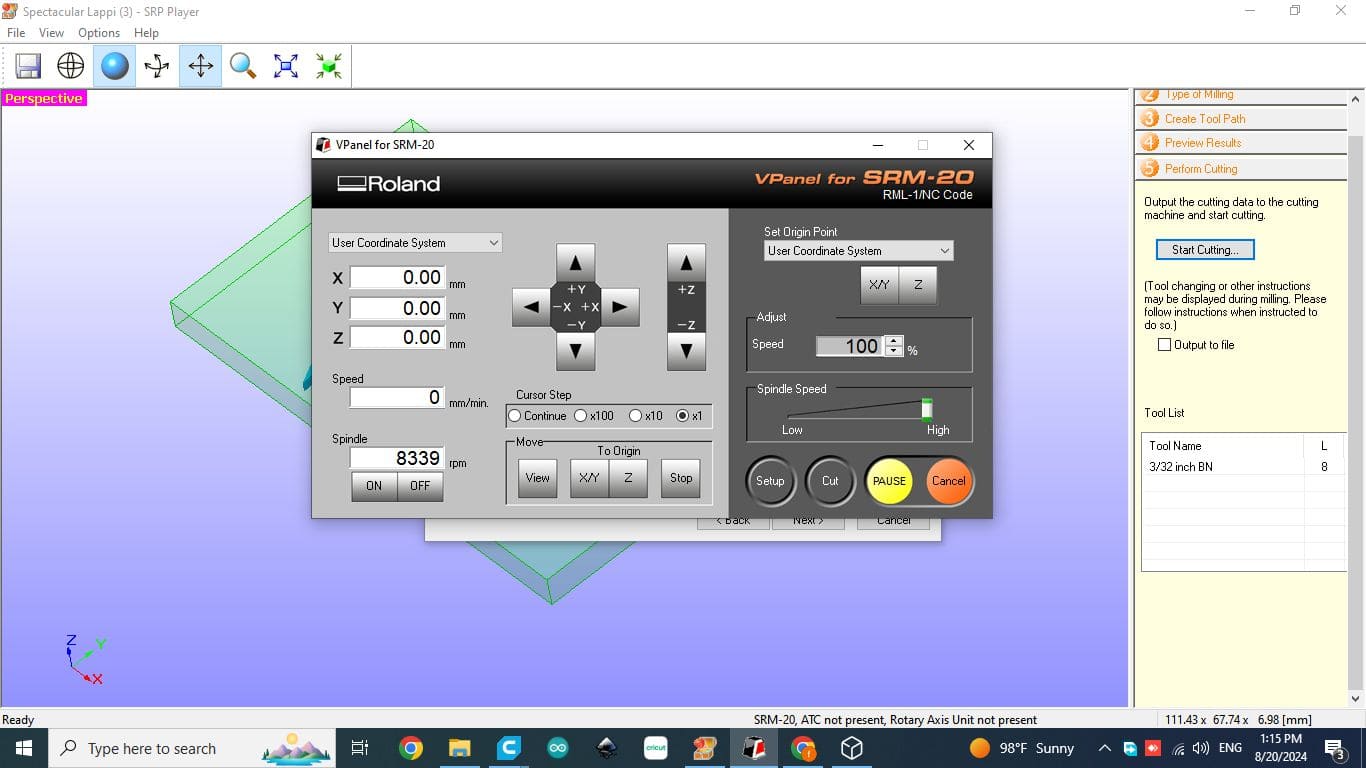1366x768 pixels.
Task: Lower the spindle with the -Z arrow
Action: click(686, 351)
